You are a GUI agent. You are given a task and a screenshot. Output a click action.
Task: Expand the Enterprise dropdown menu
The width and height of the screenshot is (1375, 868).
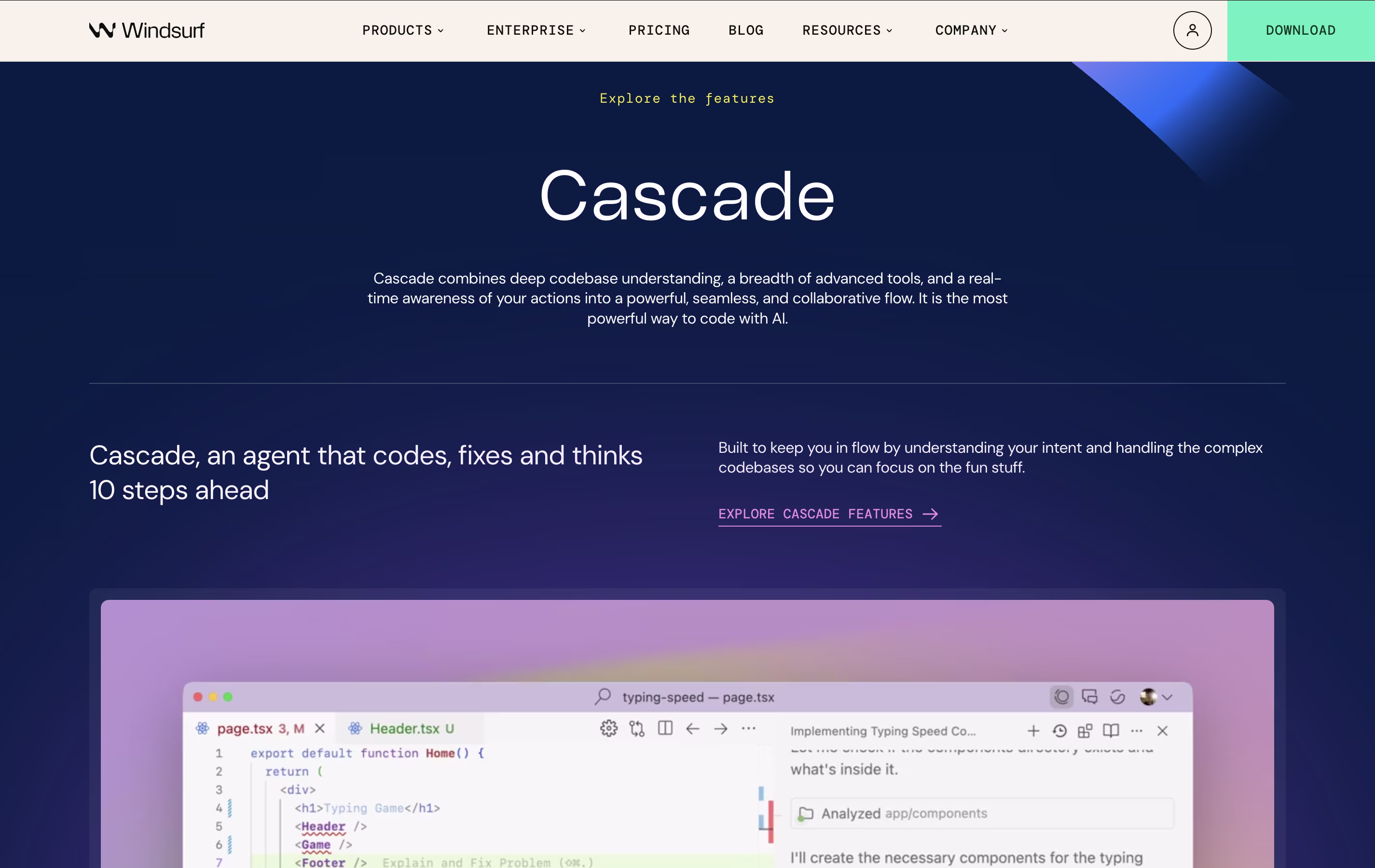pyautogui.click(x=536, y=30)
